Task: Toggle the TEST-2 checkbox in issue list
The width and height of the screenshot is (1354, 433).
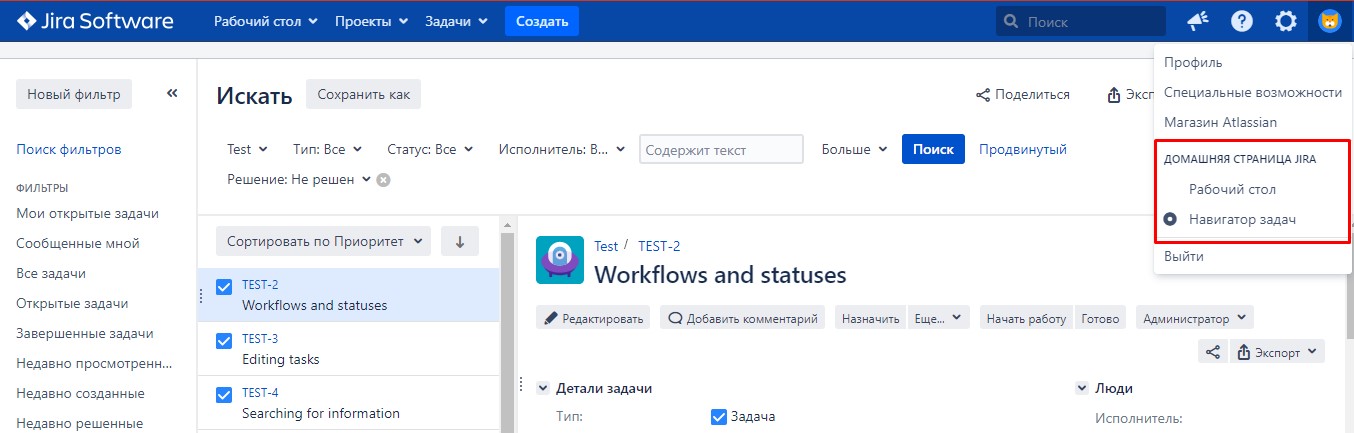Action: coord(225,288)
